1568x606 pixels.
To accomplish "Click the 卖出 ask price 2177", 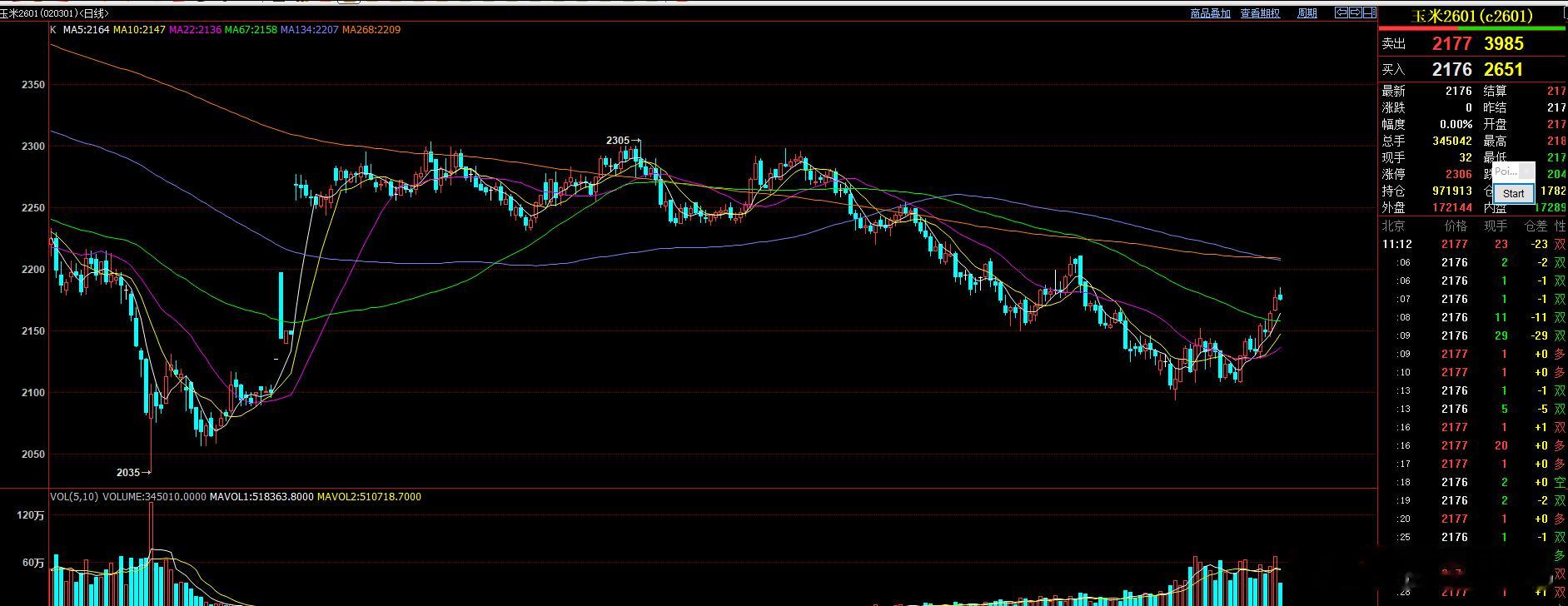I will (x=1451, y=43).
